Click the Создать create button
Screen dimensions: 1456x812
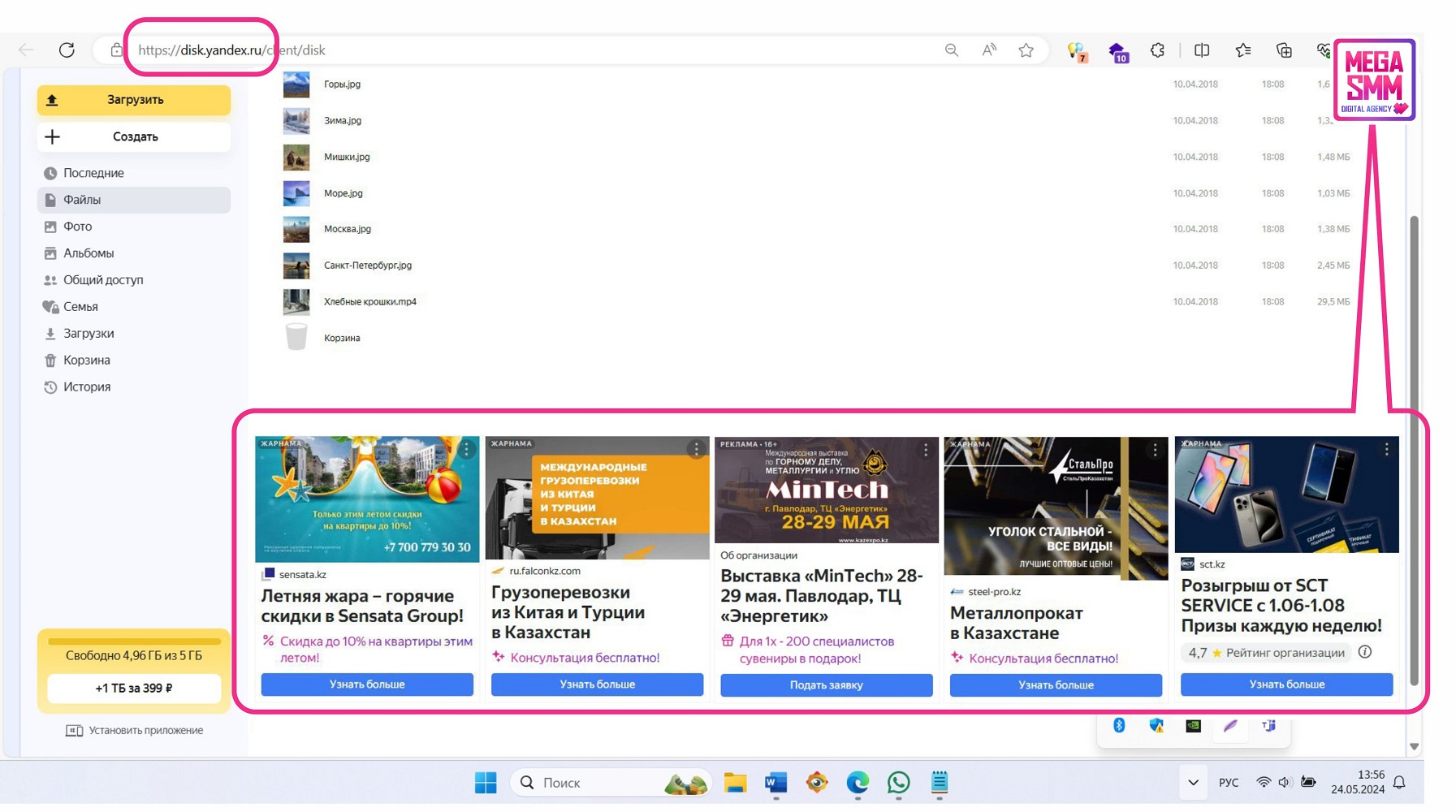[134, 136]
